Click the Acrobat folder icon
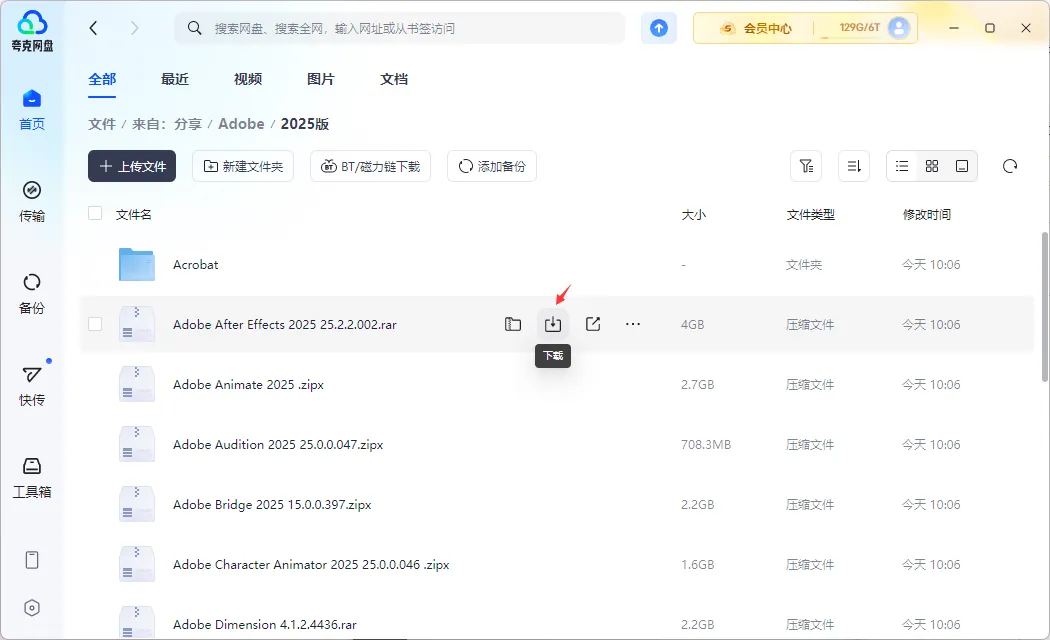This screenshot has width=1050, height=640. tap(137, 264)
